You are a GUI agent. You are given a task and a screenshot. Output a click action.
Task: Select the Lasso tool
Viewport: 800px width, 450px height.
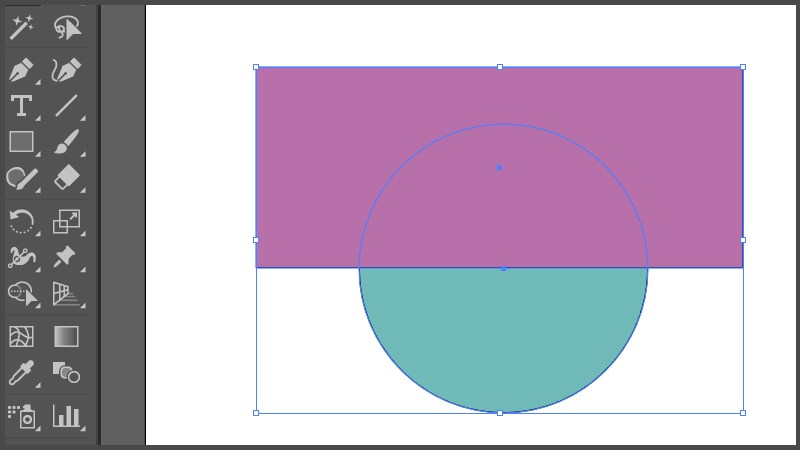(x=67, y=27)
